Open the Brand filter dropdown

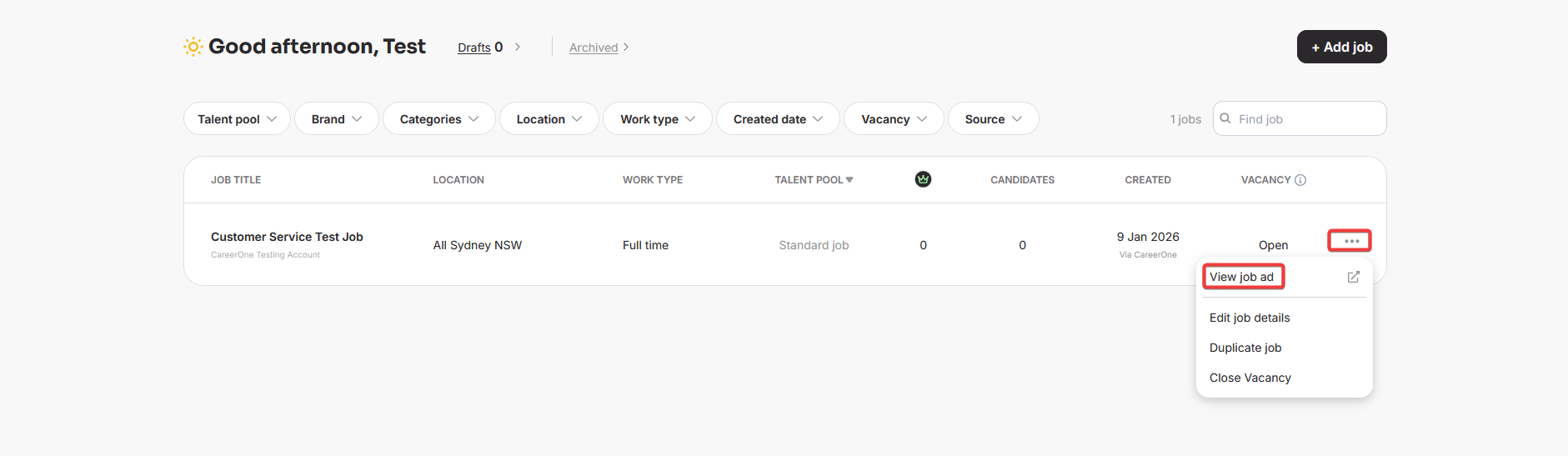pos(337,118)
